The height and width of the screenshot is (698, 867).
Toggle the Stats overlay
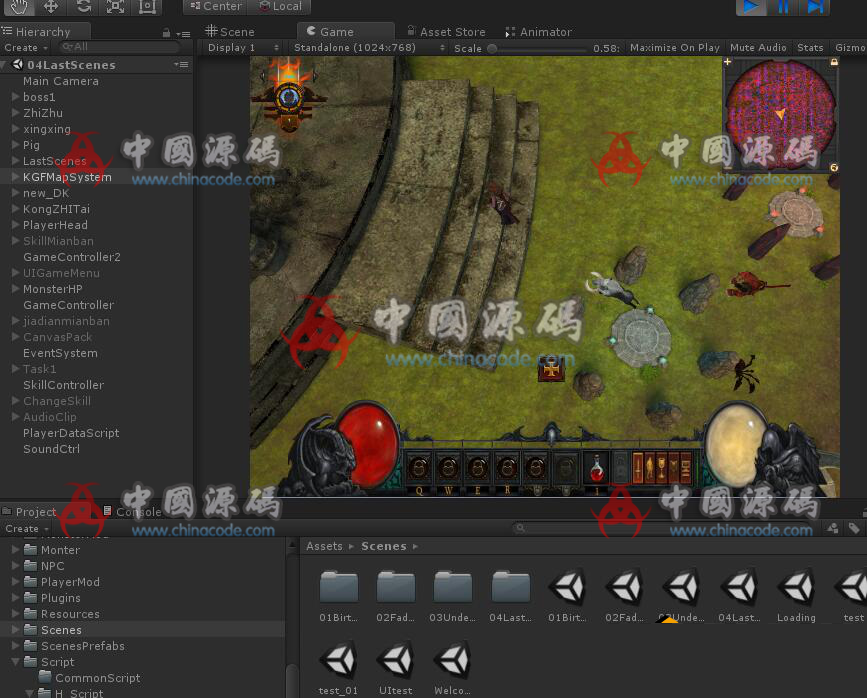(810, 48)
